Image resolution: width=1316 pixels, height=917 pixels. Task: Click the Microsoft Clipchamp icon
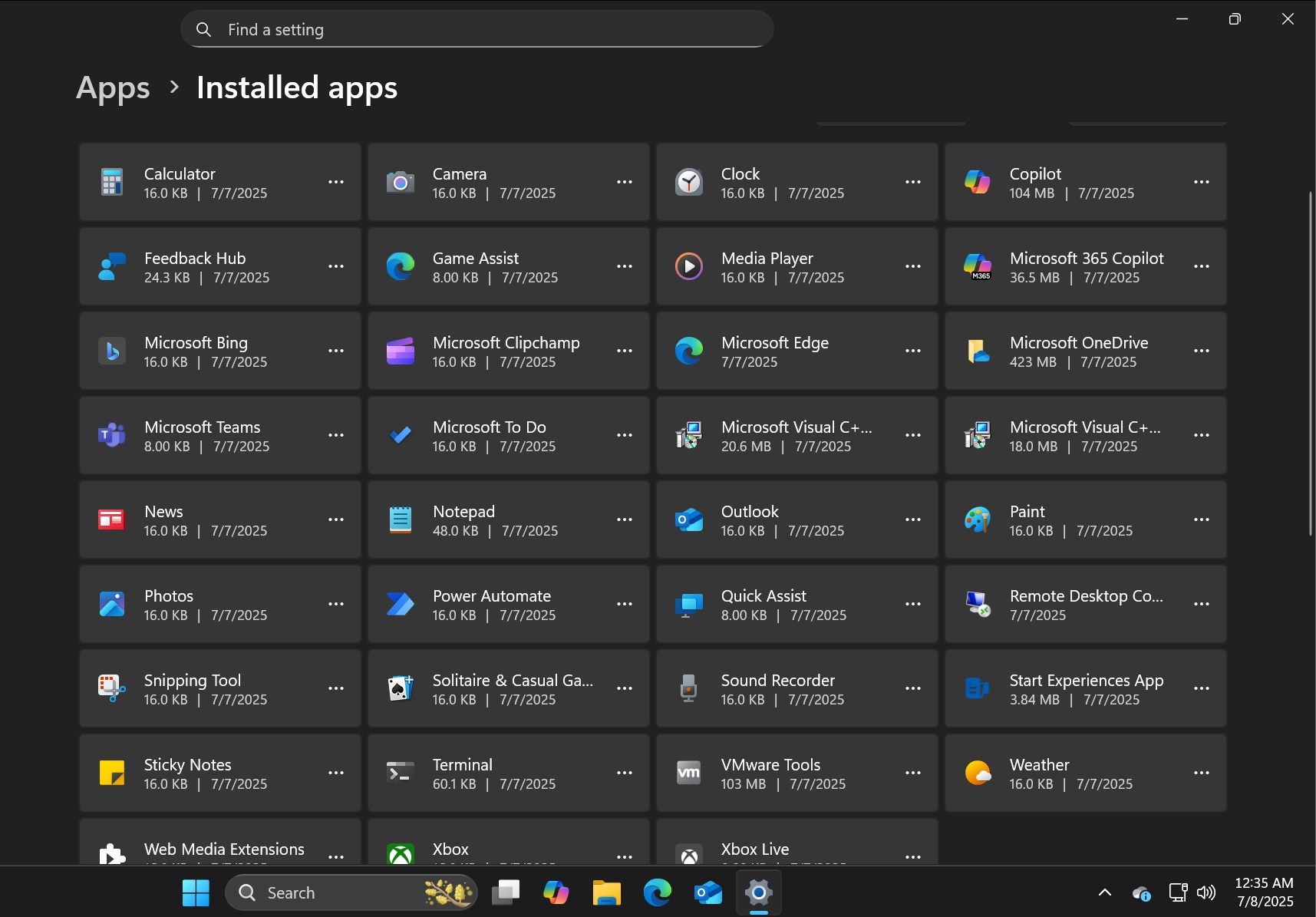coord(400,351)
